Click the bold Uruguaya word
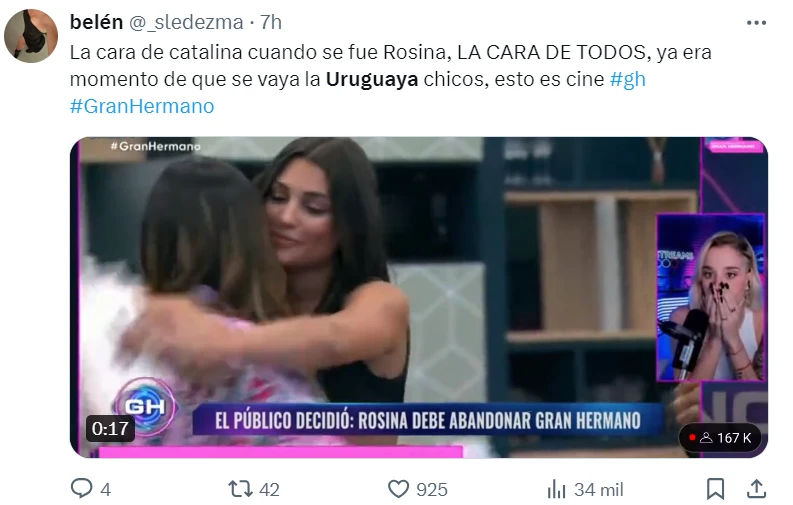Viewport: 793px width, 505px height. (372, 79)
